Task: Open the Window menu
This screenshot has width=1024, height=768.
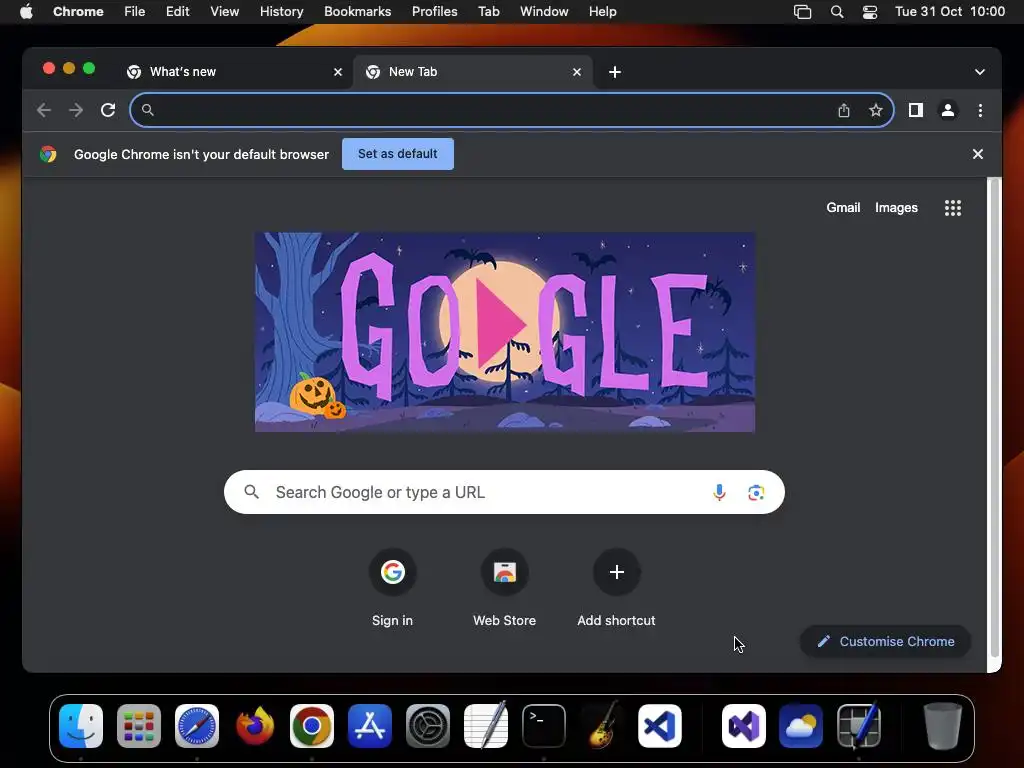Action: pos(544,12)
